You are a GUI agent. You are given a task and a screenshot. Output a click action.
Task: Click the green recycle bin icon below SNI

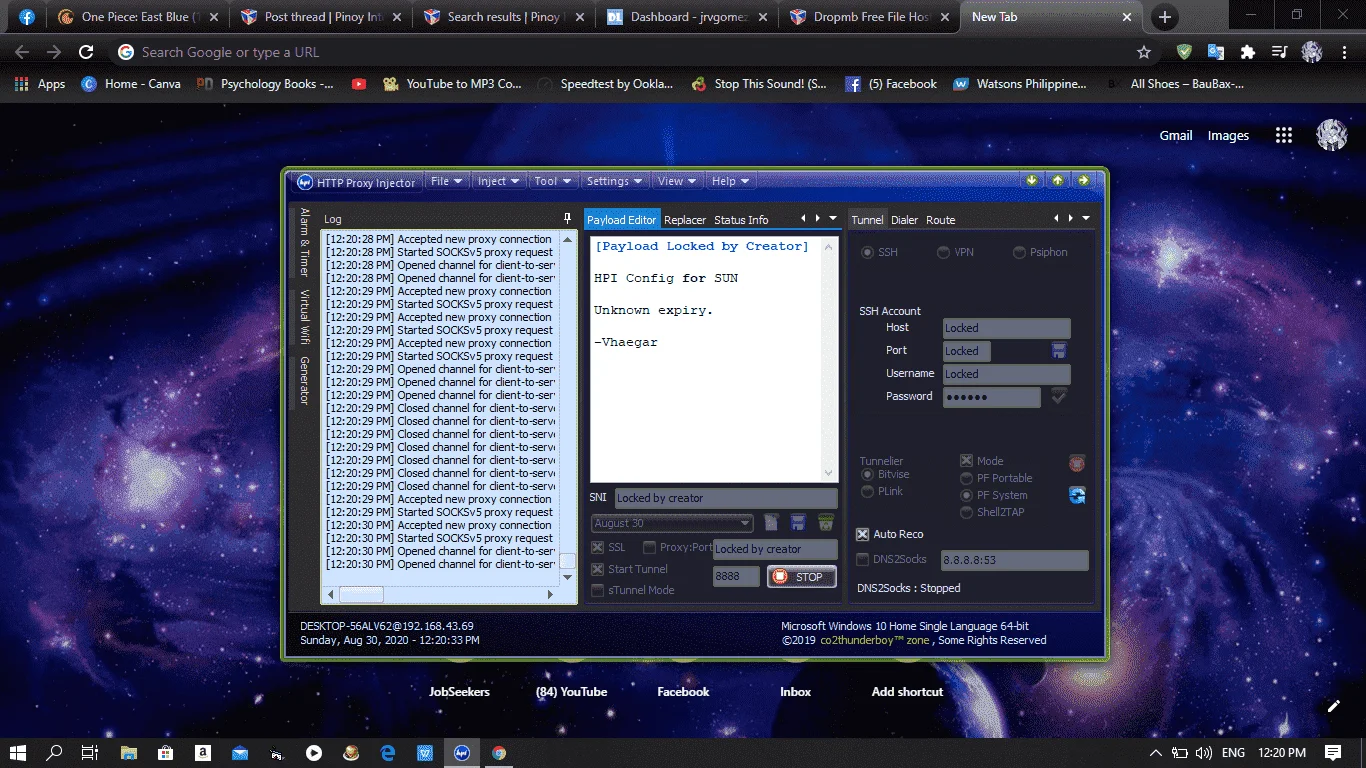[x=826, y=523]
